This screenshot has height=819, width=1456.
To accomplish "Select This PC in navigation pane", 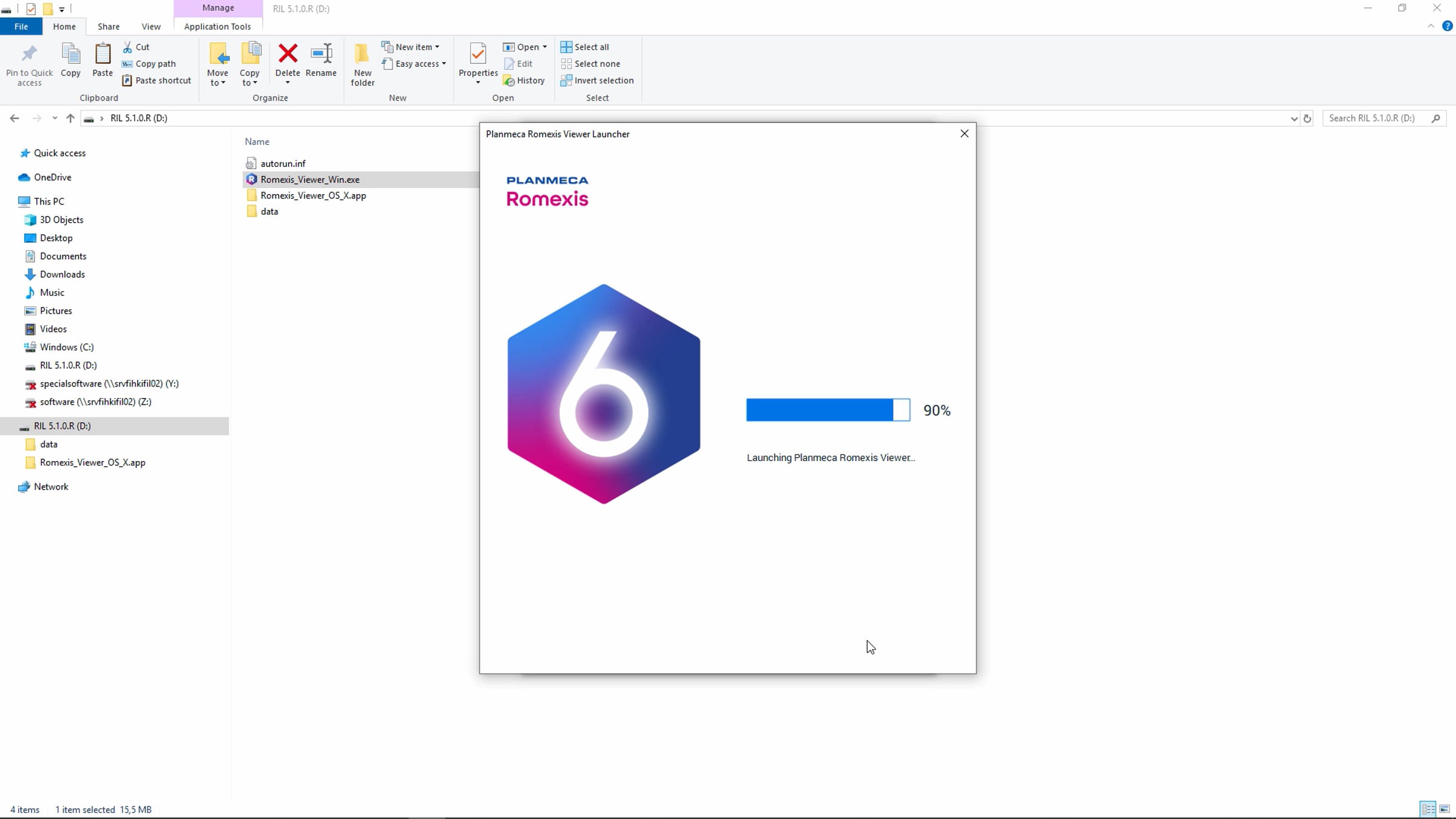I will pos(49,201).
